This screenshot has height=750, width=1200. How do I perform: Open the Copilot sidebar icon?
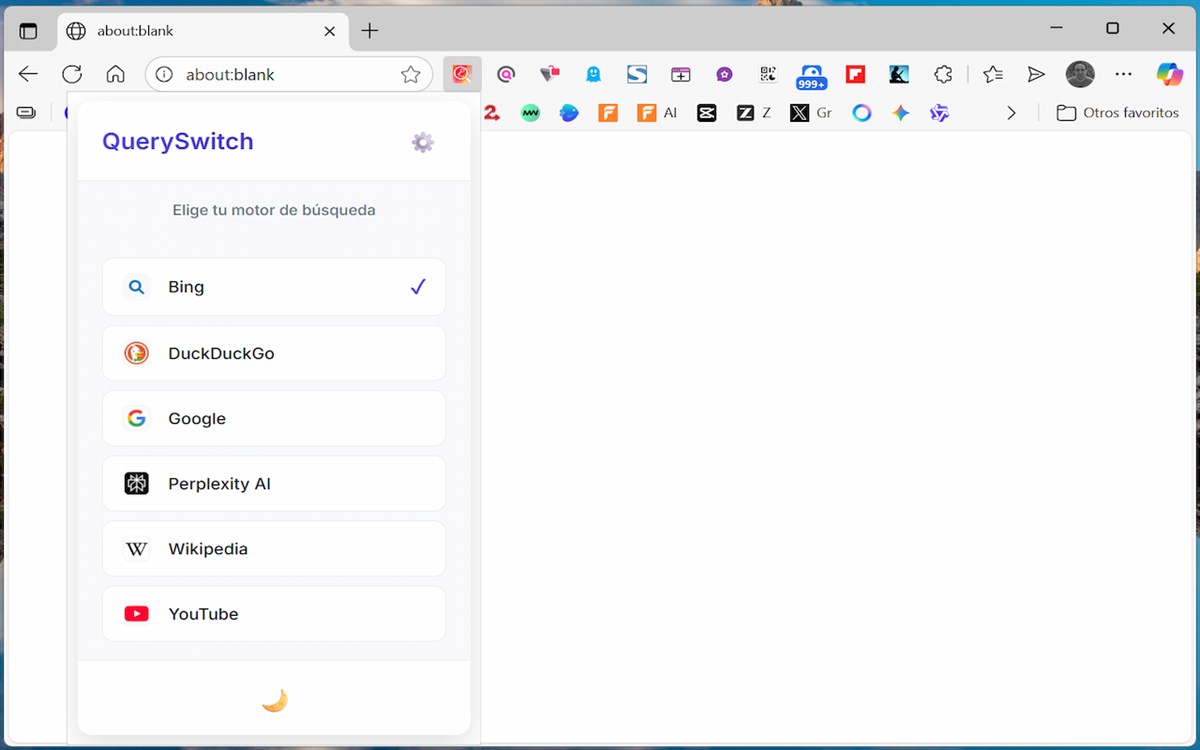click(x=1169, y=74)
